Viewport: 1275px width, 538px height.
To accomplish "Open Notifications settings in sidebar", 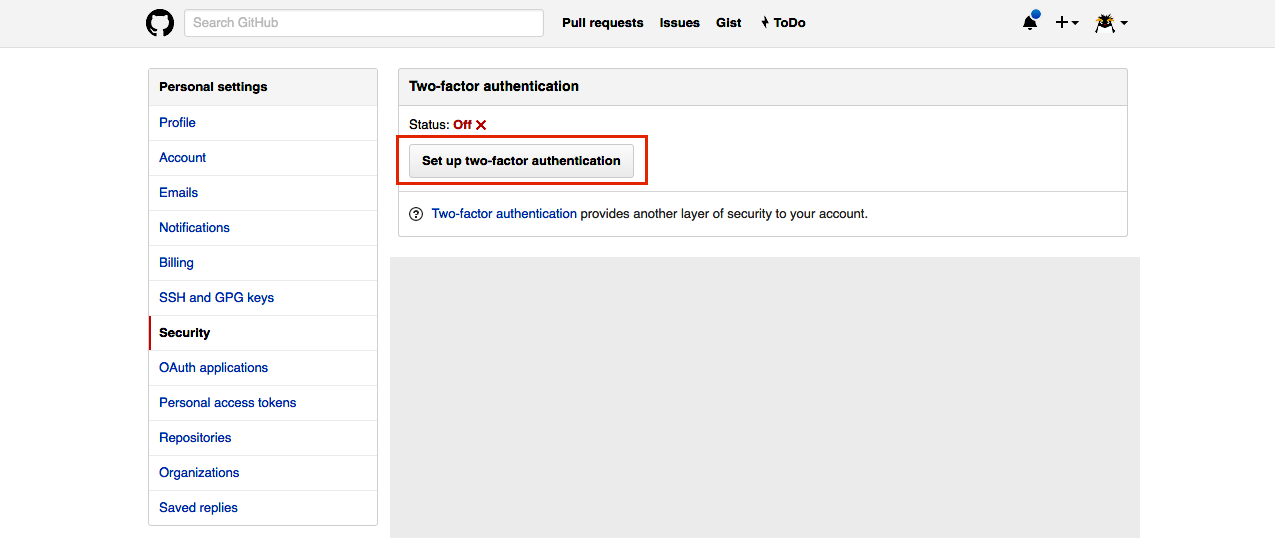I will (x=263, y=228).
